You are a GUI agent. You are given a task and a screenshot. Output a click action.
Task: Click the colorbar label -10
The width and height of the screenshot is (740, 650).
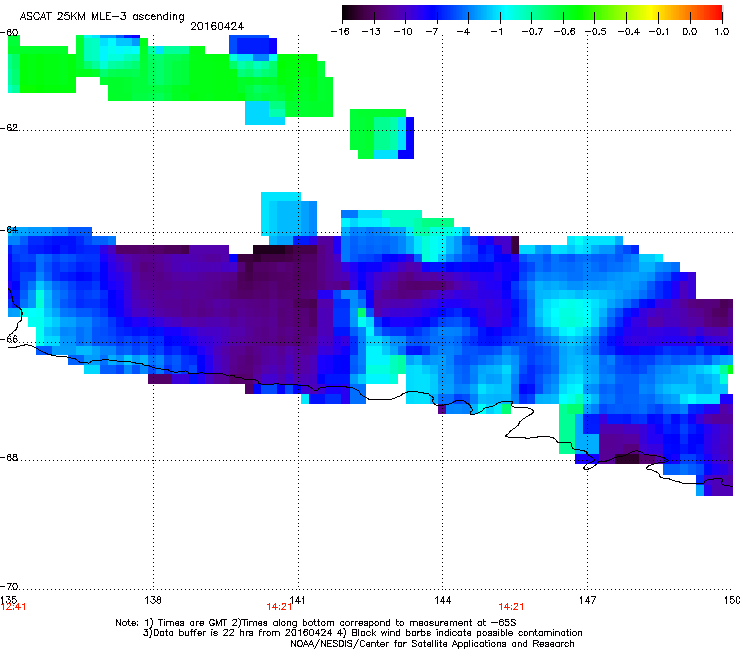[x=403, y=32]
